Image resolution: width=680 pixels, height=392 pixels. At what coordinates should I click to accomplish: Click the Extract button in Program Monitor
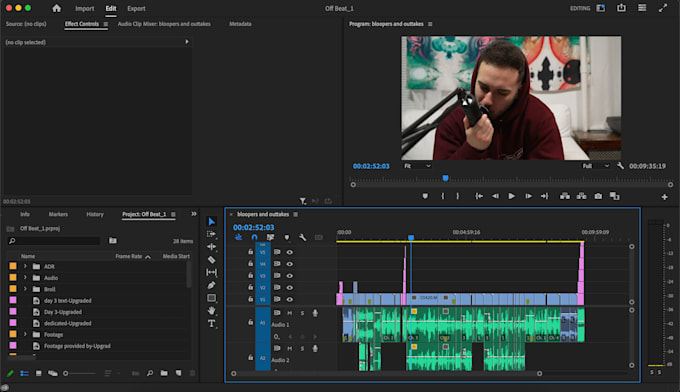pos(582,196)
